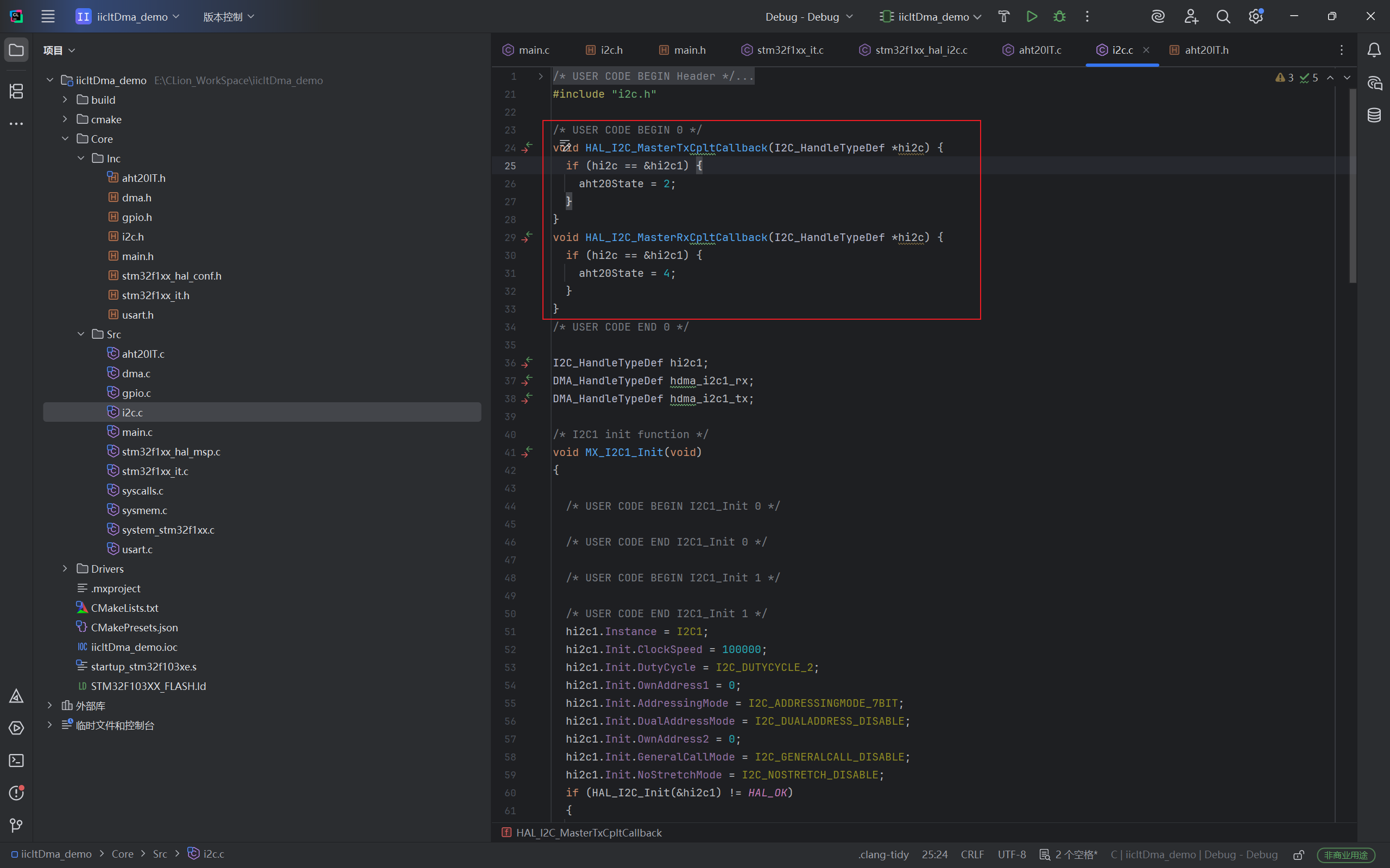Open the Git tool window icon
This screenshot has width=1390, height=868.
(16, 826)
